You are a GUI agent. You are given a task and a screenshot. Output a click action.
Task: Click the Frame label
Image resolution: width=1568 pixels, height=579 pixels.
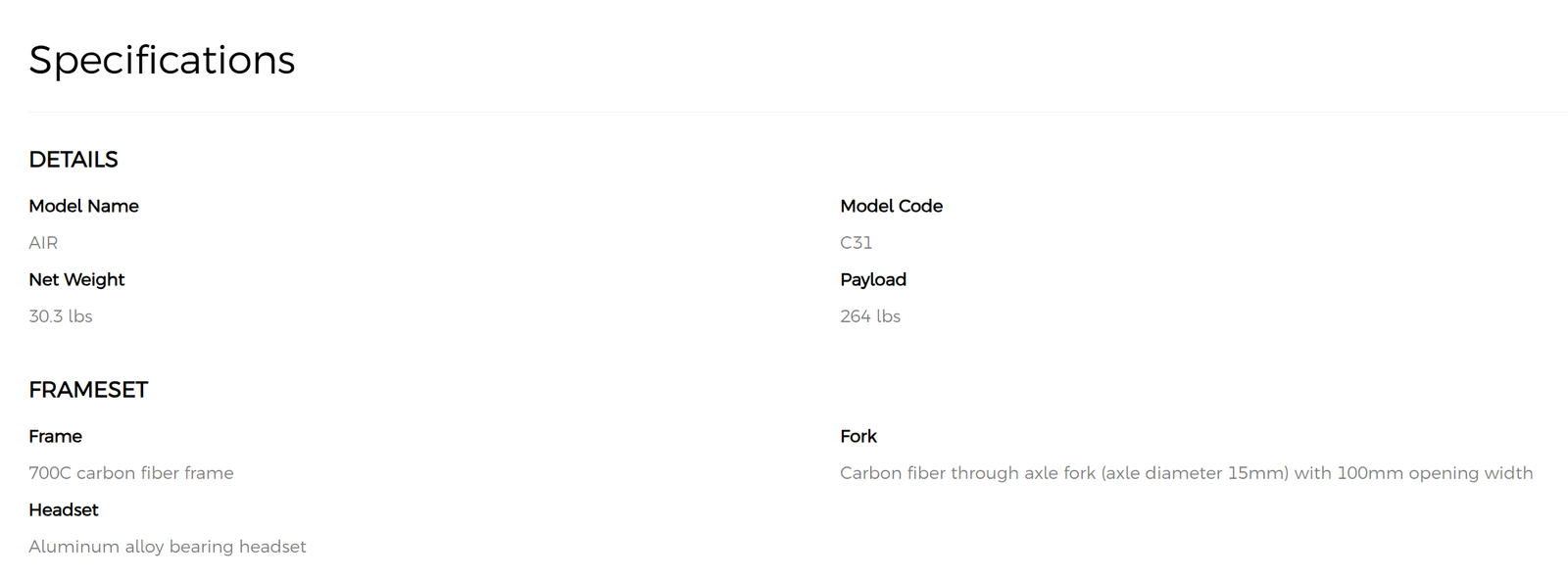55,436
